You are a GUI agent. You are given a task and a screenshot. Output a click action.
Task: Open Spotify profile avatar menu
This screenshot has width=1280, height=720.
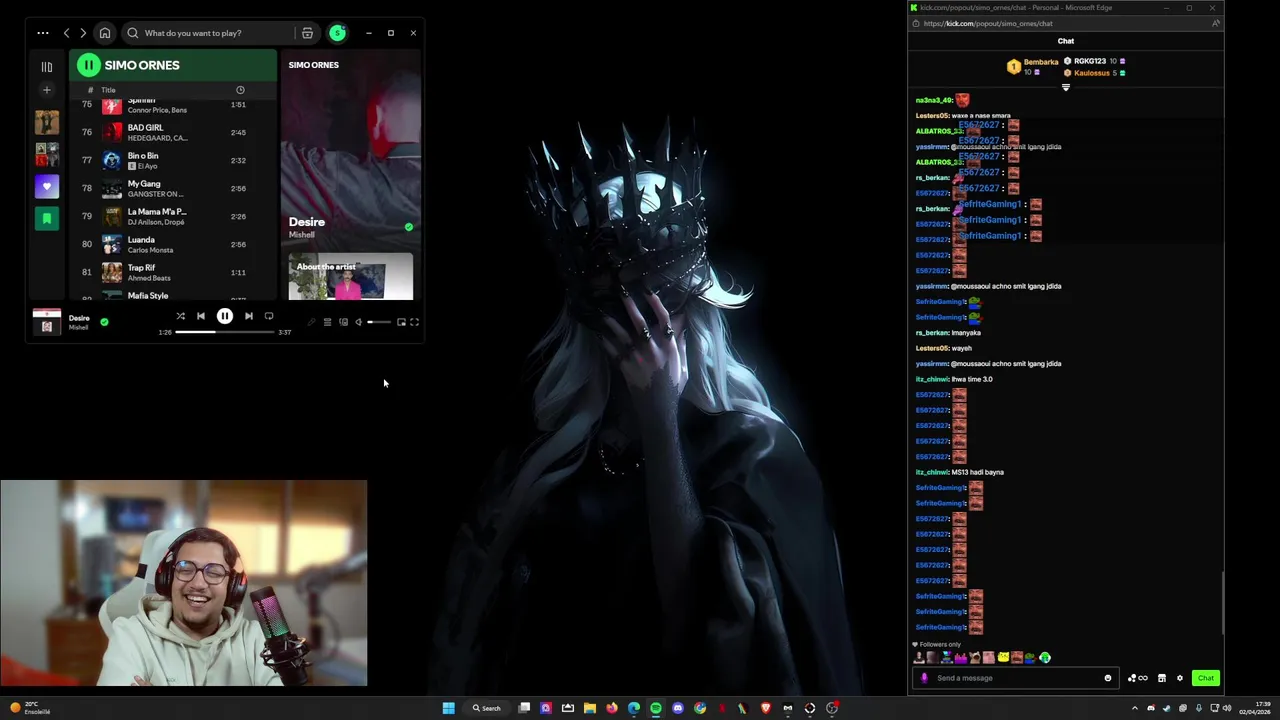(x=338, y=33)
